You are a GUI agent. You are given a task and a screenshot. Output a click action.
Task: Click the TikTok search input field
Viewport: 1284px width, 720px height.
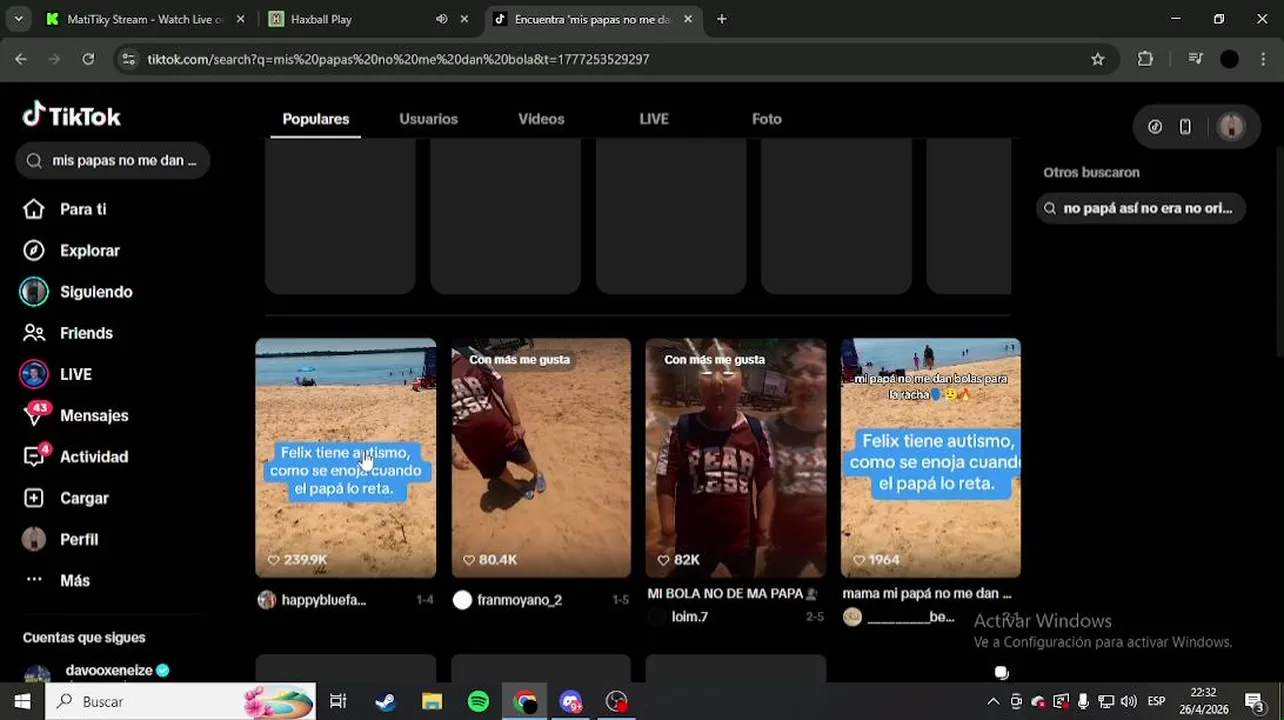112,161
